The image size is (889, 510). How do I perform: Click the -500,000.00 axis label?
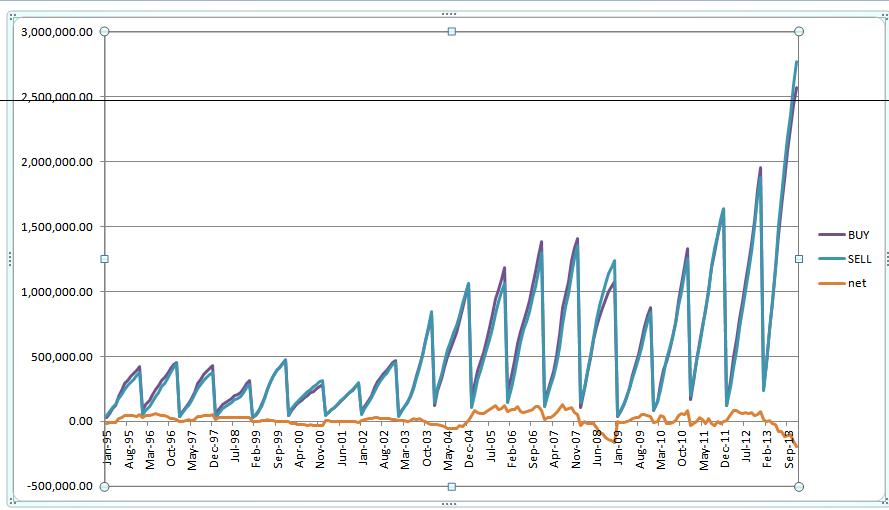point(59,486)
